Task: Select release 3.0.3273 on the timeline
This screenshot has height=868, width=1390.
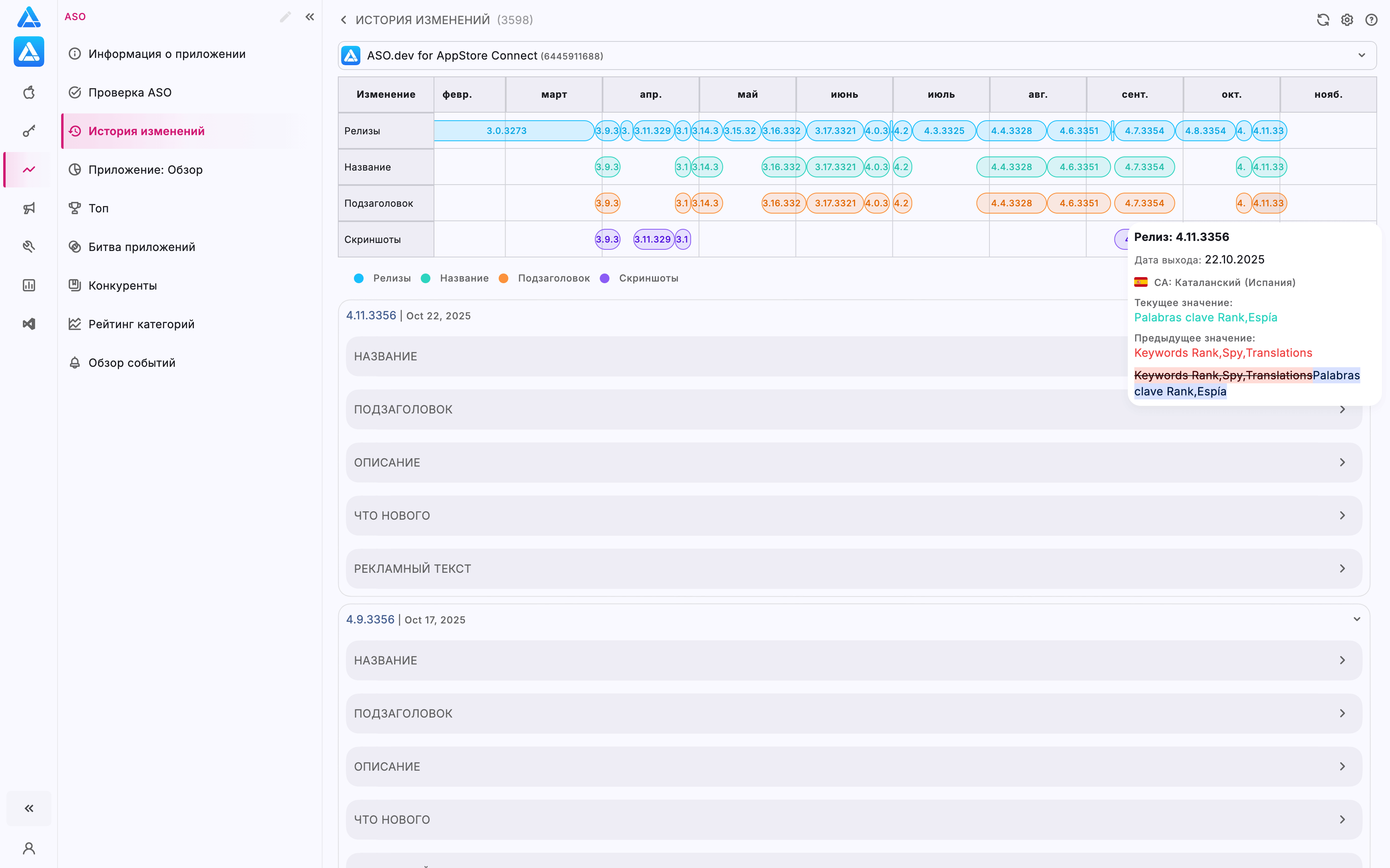Action: pyautogui.click(x=507, y=131)
